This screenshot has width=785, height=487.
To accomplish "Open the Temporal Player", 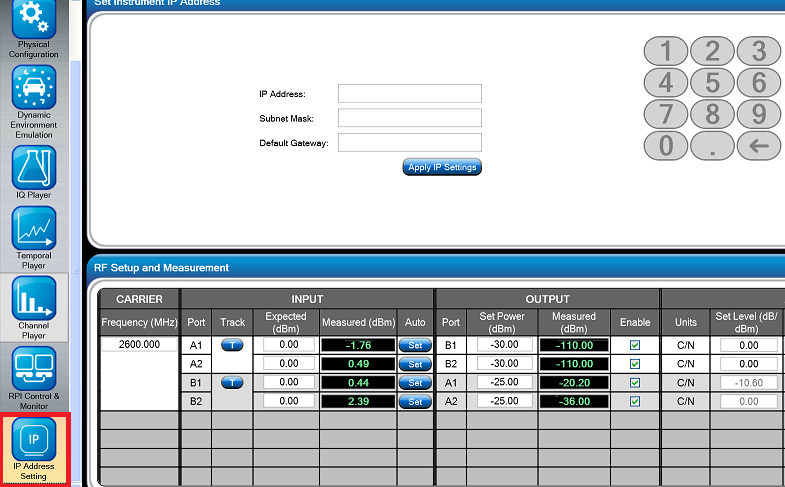I will point(33,229).
